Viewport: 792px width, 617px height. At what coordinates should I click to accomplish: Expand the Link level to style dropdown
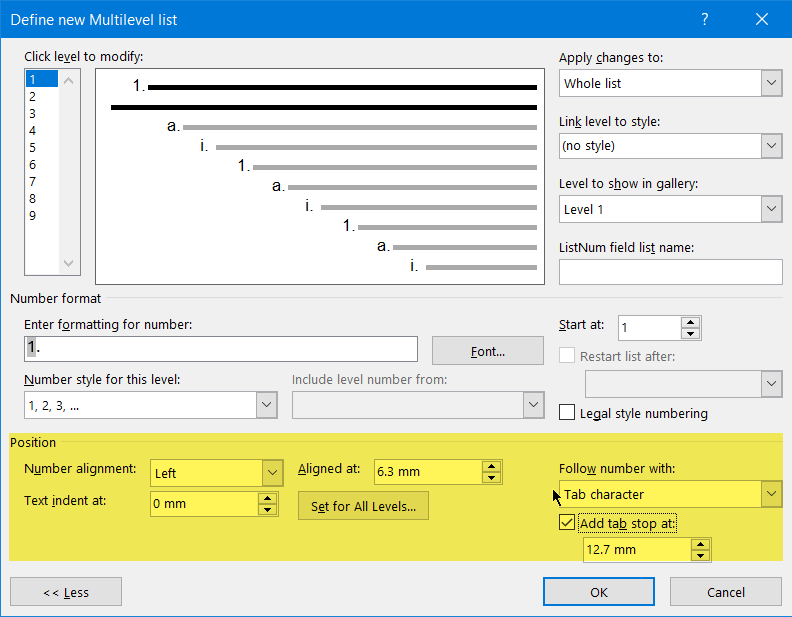point(771,145)
